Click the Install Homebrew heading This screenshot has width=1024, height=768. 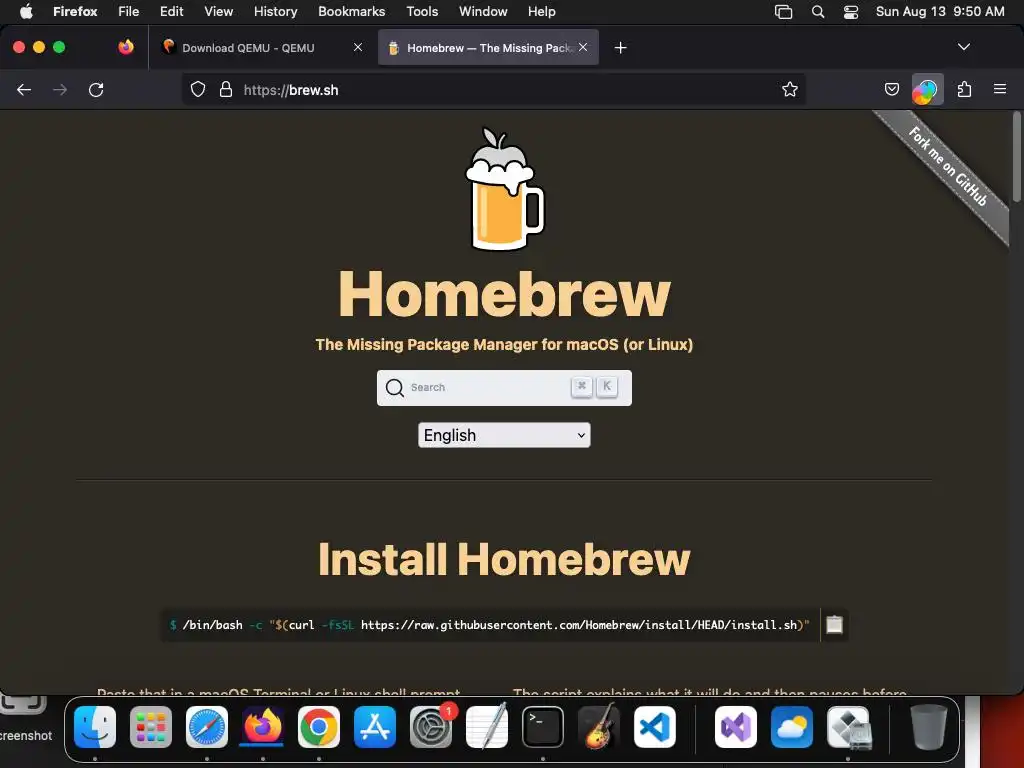click(x=504, y=560)
